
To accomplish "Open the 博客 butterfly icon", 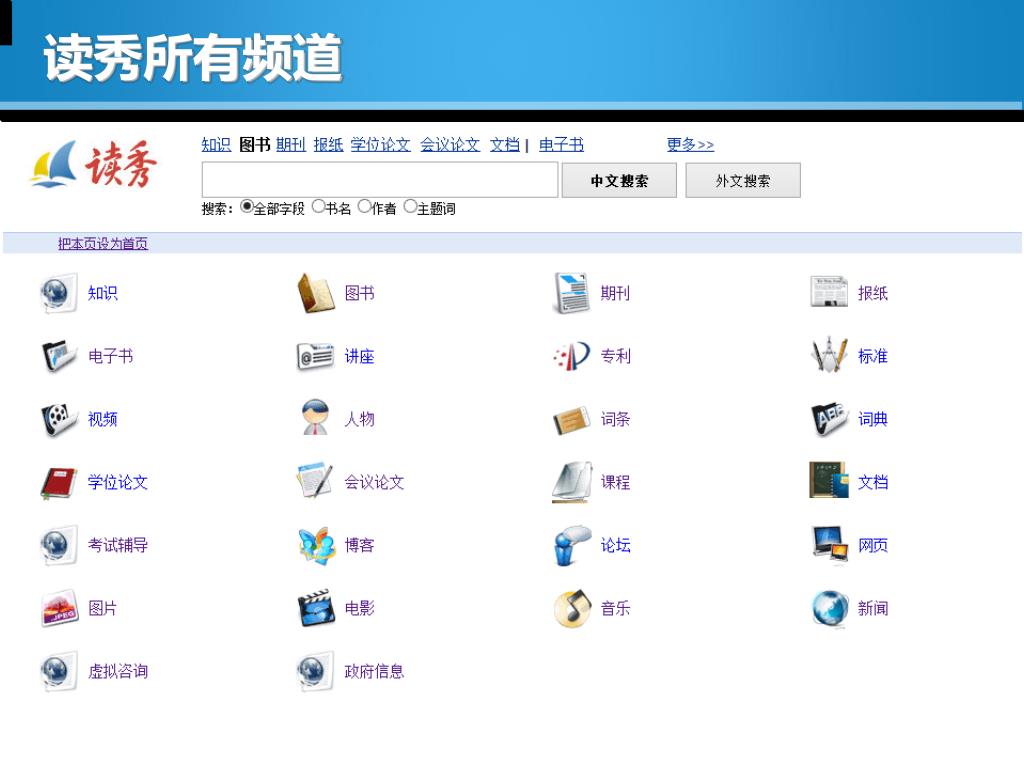I will [x=317, y=545].
